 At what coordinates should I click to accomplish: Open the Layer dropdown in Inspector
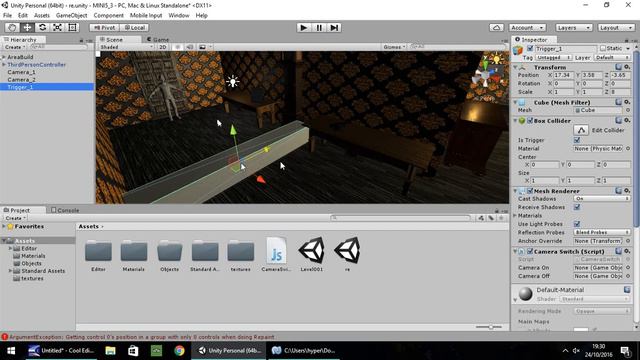[x=612, y=58]
